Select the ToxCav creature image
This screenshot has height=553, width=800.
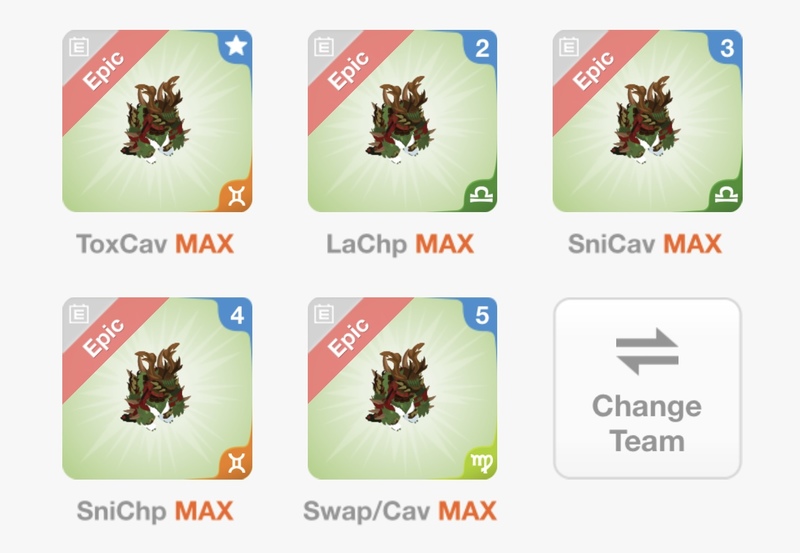pyautogui.click(x=155, y=120)
